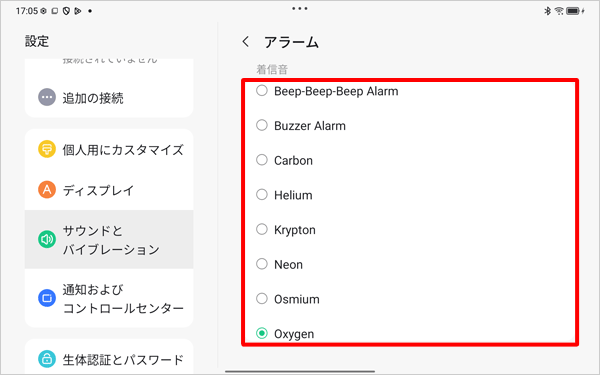Select the Beep-Beep-Beep Alarm radio button
This screenshot has height=375, width=600.
click(x=262, y=91)
